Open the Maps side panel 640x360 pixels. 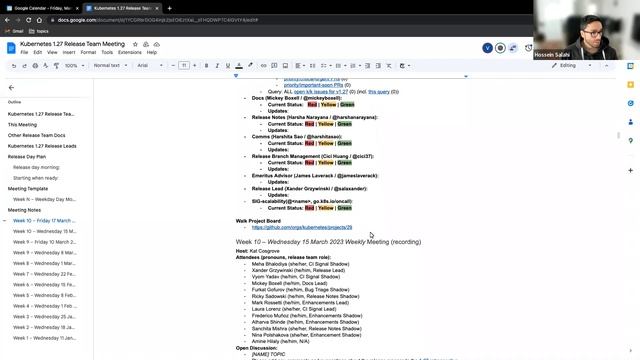(x=631, y=141)
